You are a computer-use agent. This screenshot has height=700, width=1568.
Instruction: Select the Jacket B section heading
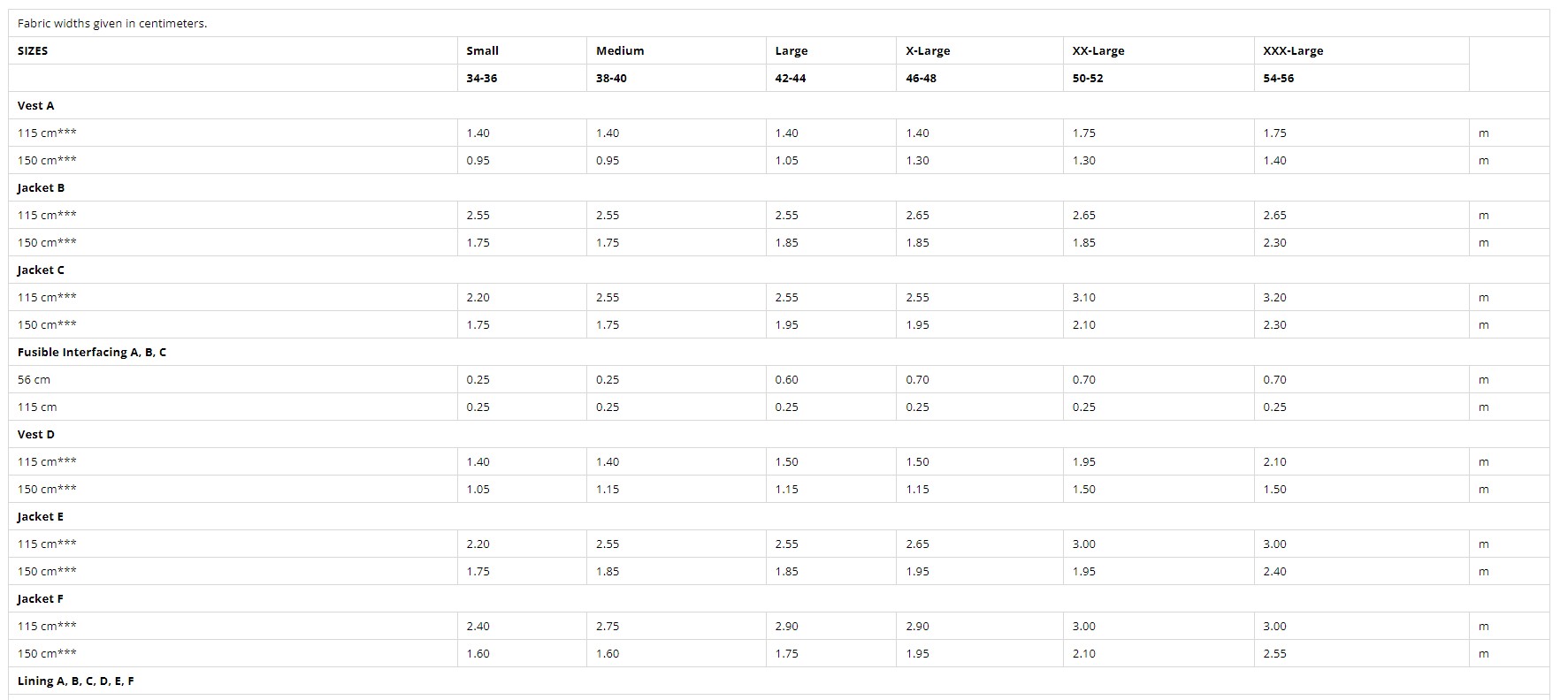pyautogui.click(x=42, y=188)
